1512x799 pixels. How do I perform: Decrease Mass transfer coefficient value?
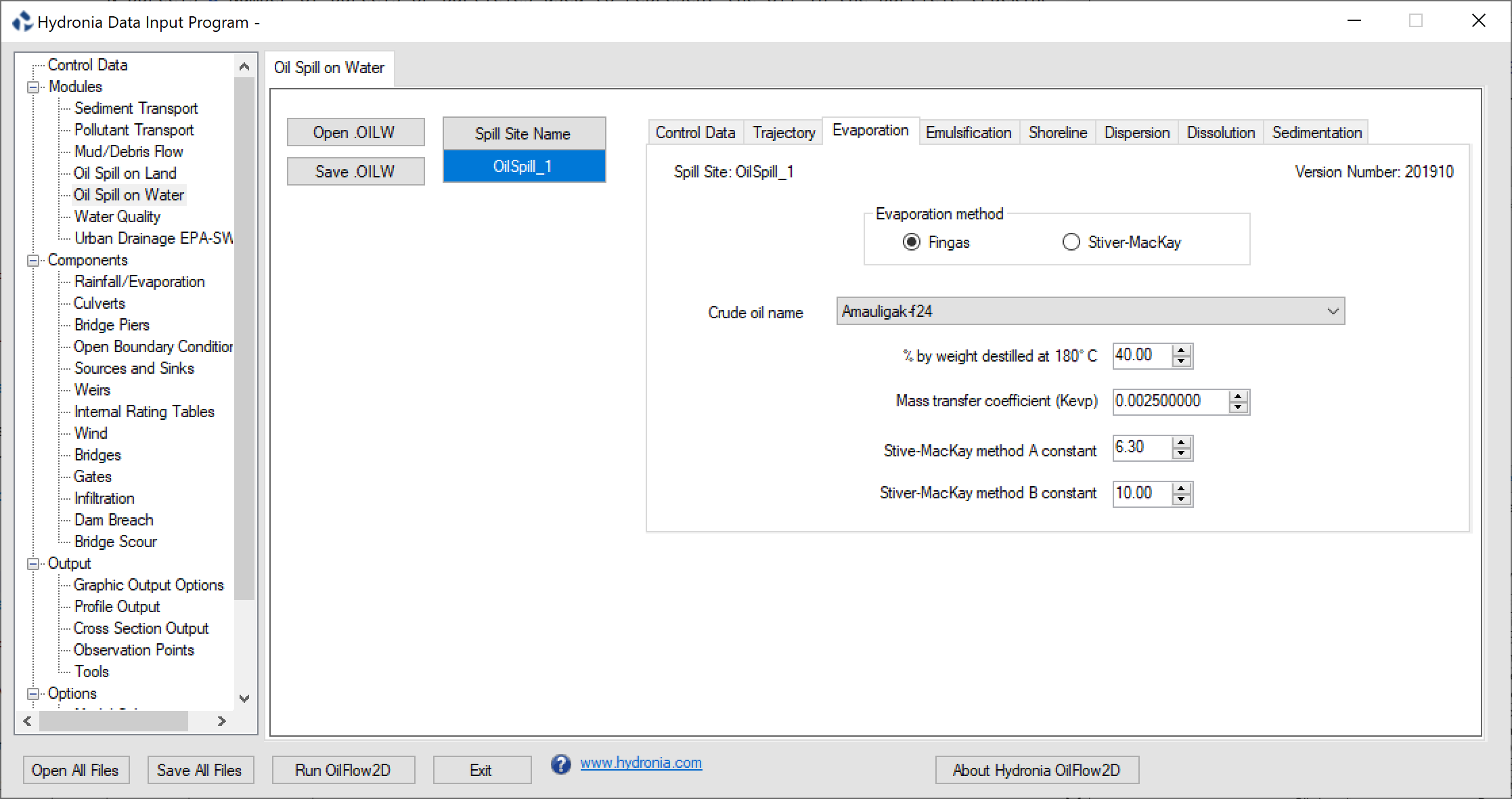[x=1239, y=408]
